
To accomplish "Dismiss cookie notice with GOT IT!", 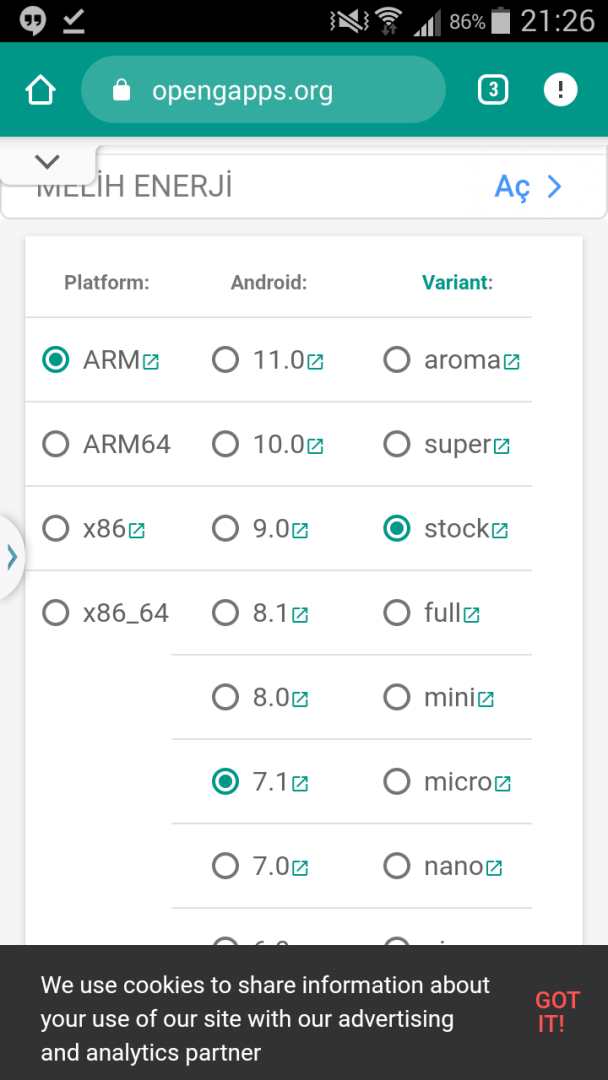I will (557, 1011).
